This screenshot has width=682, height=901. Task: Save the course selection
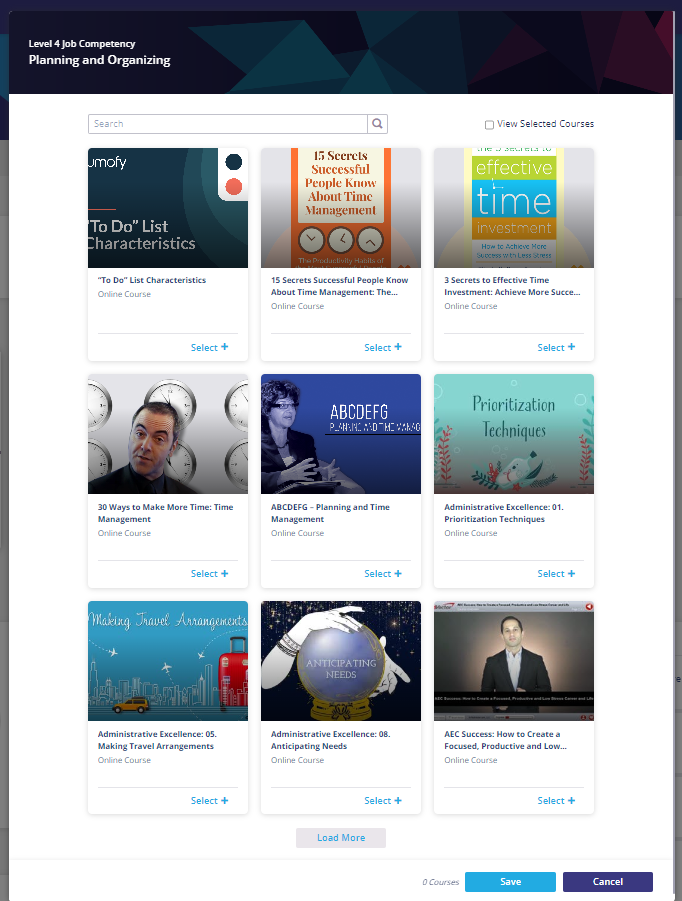(510, 881)
